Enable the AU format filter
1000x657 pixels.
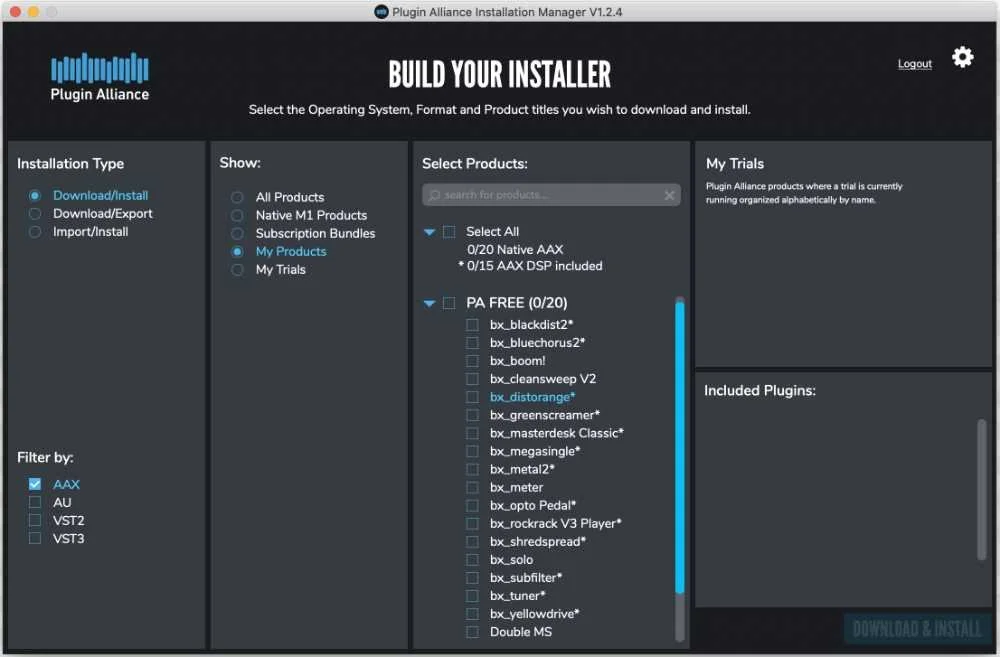(x=35, y=503)
